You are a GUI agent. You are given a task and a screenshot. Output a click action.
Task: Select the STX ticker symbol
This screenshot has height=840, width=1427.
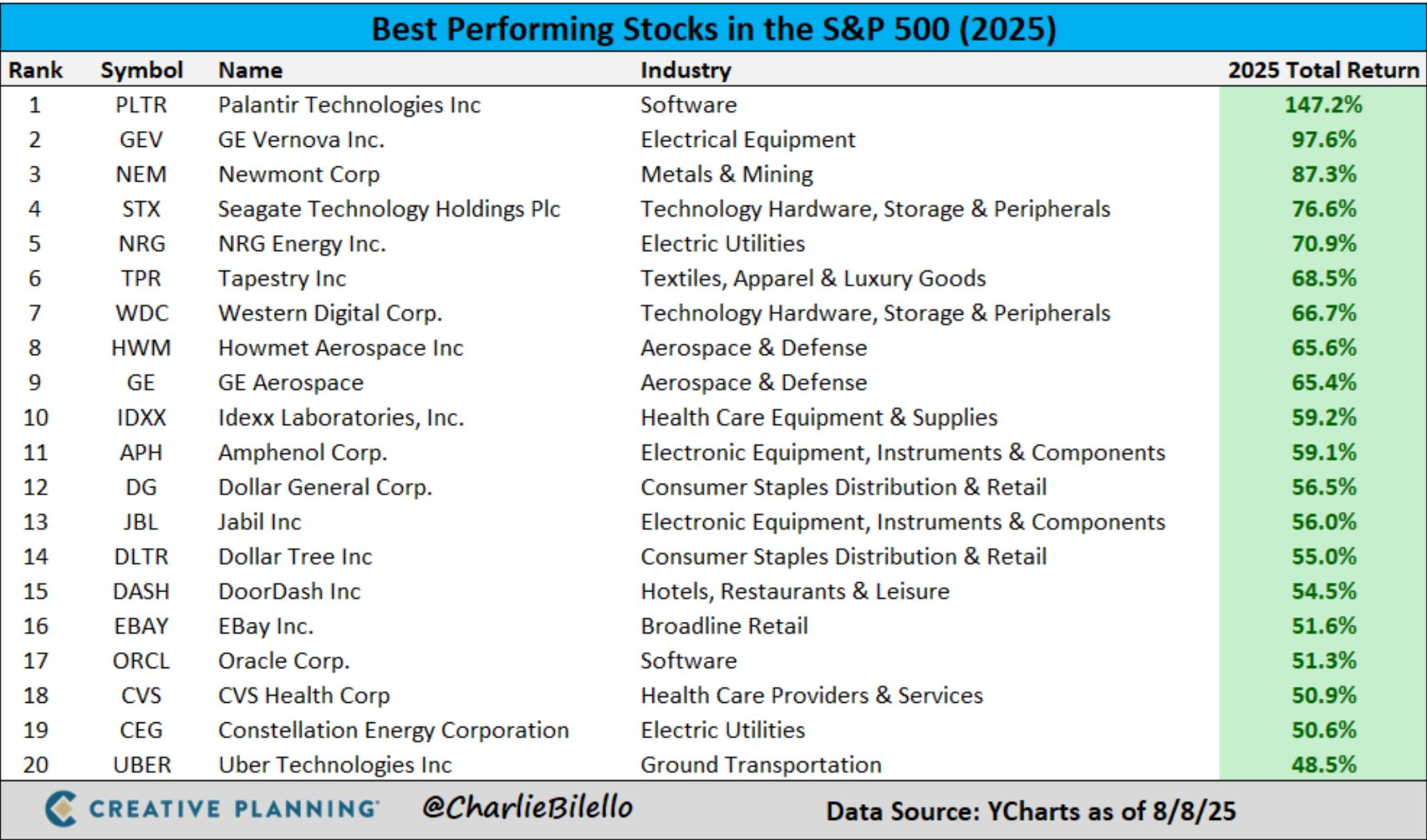click(x=141, y=209)
